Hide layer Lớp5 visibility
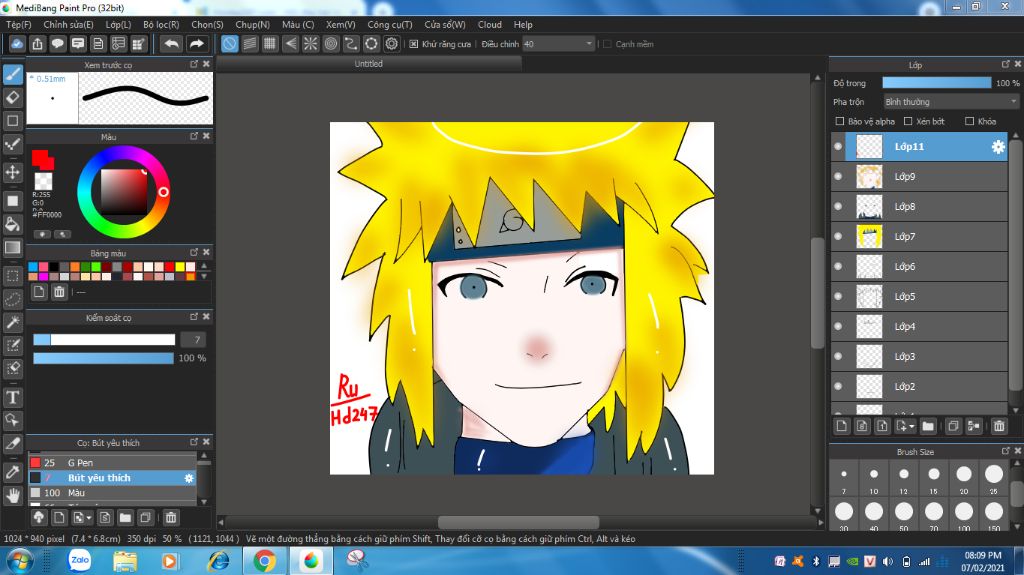The width and height of the screenshot is (1024, 575). [839, 297]
